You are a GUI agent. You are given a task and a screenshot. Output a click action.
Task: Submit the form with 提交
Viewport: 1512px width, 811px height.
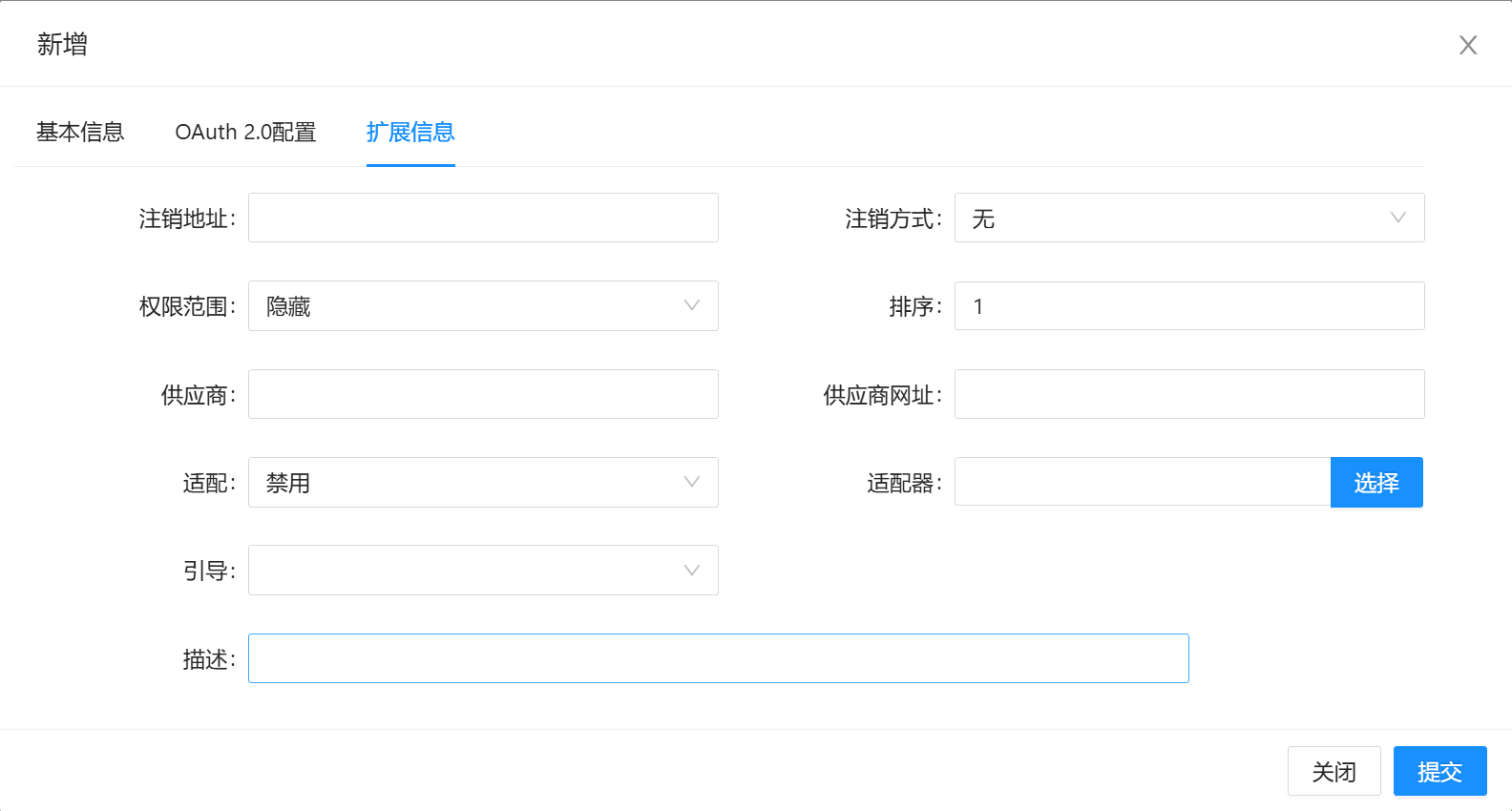[x=1439, y=771]
